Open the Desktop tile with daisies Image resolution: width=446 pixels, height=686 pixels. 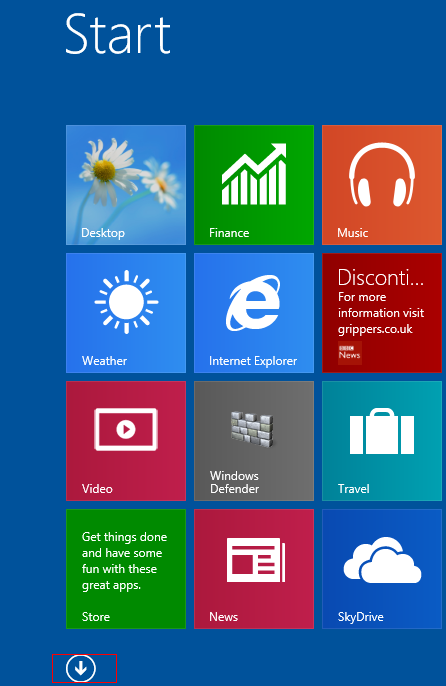tap(126, 185)
